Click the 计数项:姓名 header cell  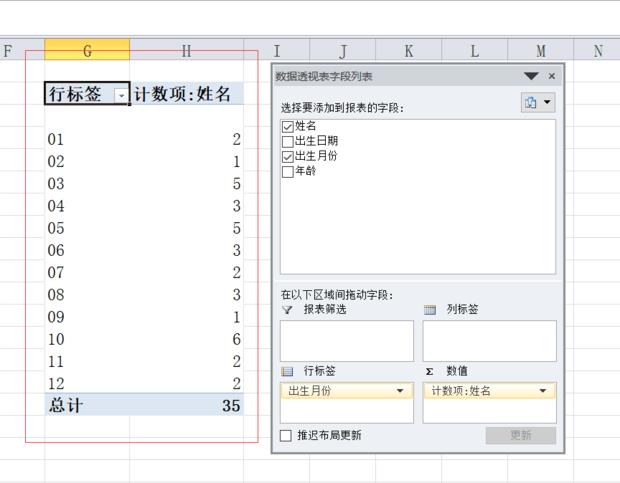187,94
